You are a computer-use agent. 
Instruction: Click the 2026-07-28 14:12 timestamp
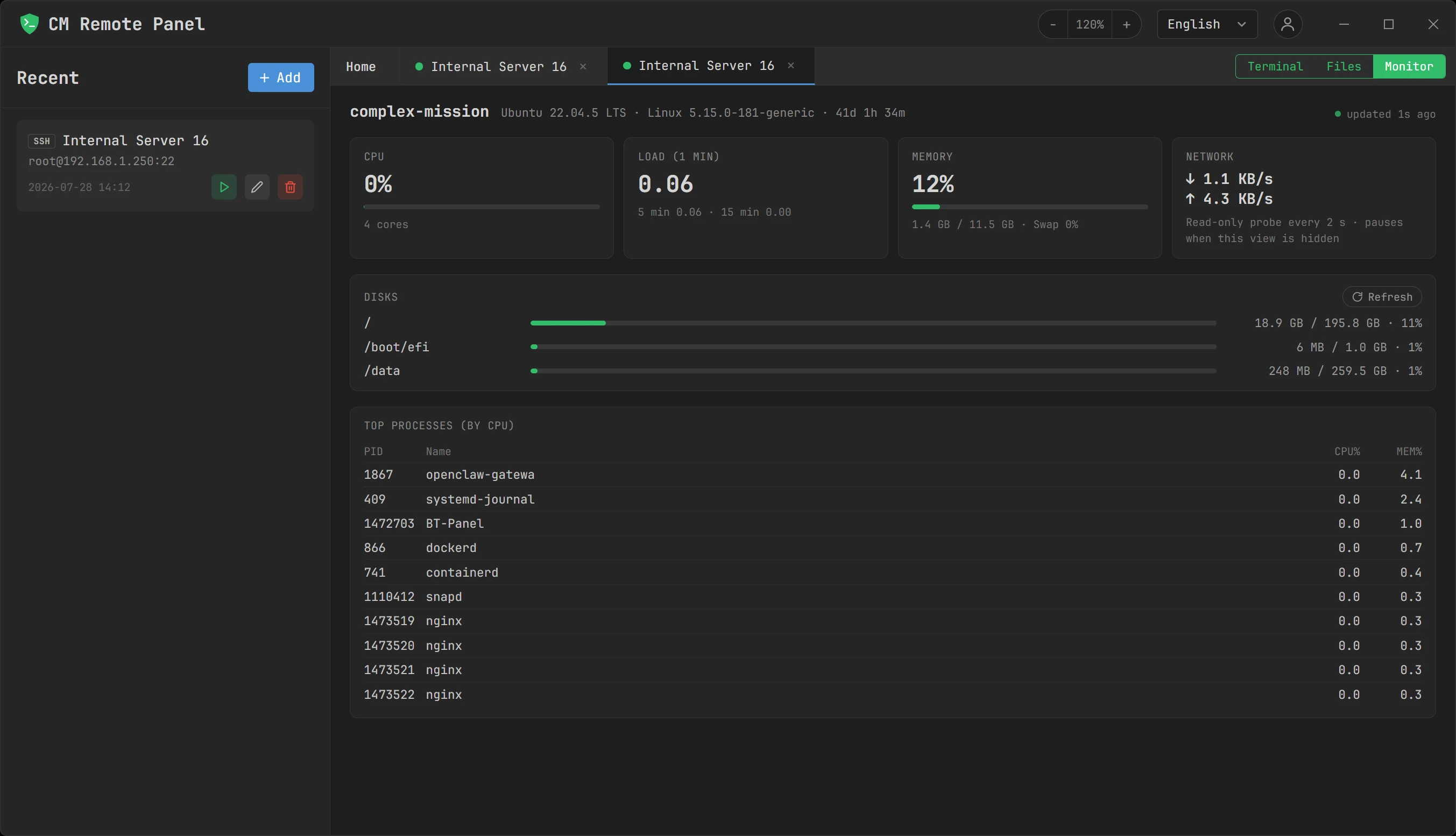point(79,187)
